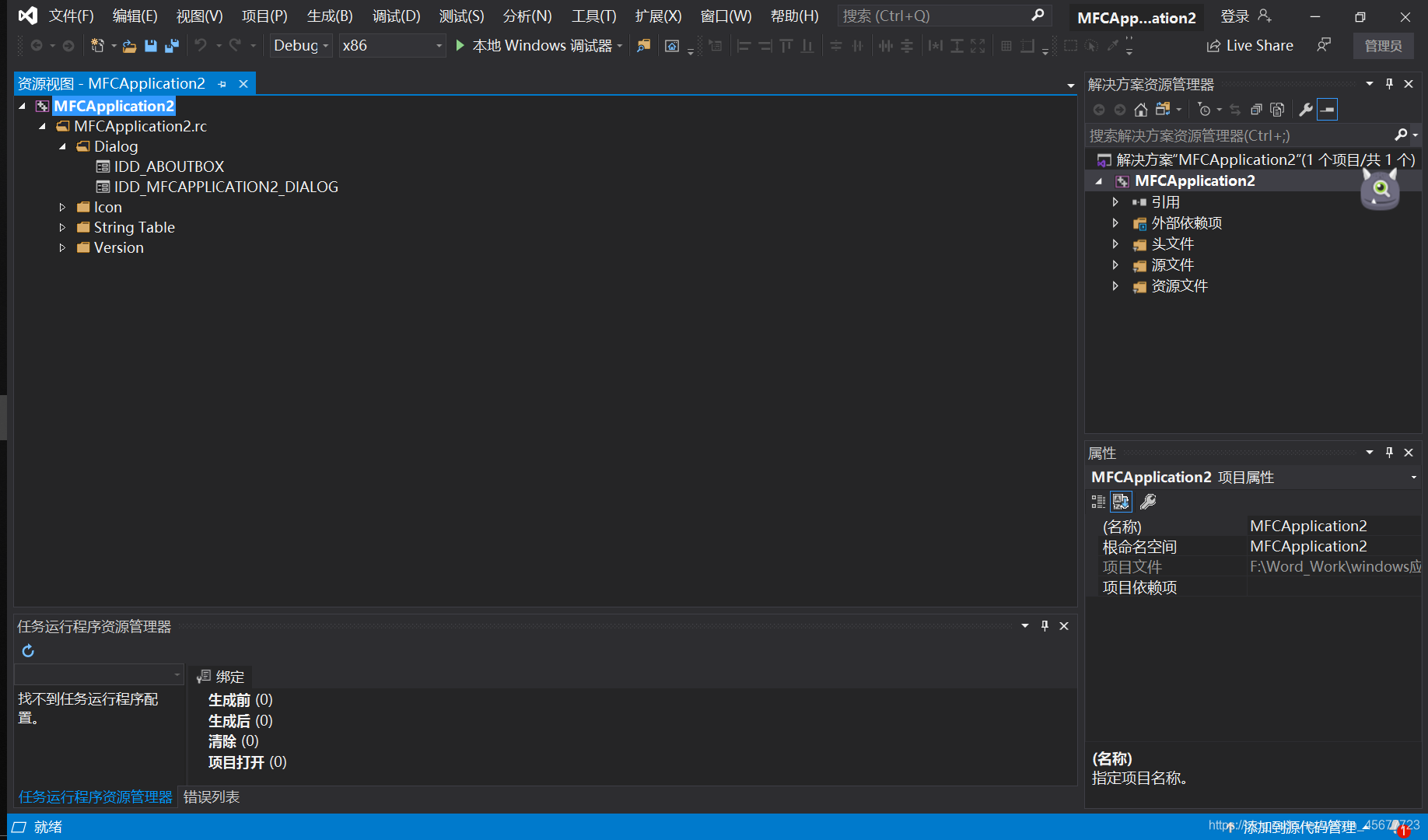
Task: Expand the 资源文件 folder
Action: click(1115, 286)
